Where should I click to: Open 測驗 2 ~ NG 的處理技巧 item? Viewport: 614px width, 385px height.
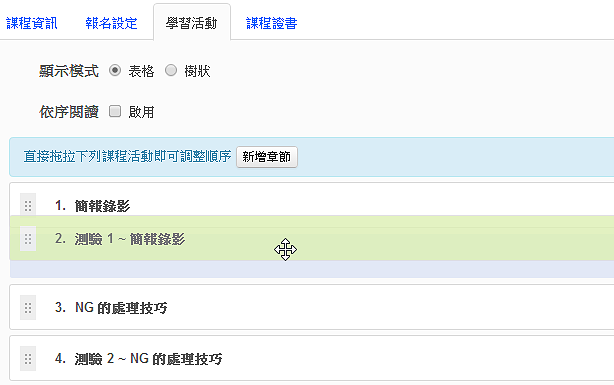coord(139,359)
